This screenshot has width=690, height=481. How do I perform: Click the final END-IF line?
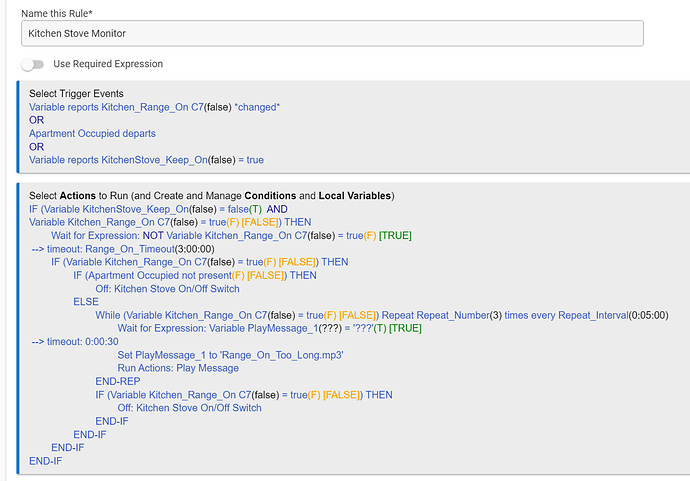[x=46, y=461]
